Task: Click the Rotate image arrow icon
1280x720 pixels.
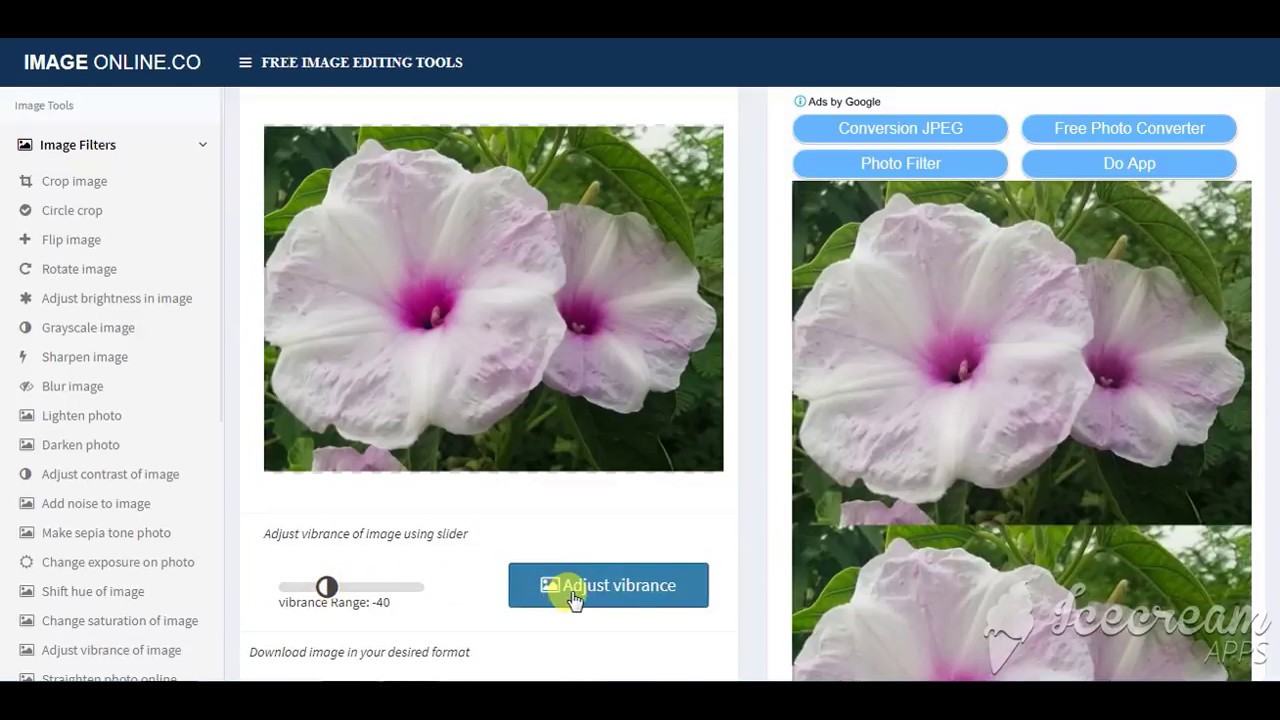Action: coord(25,269)
